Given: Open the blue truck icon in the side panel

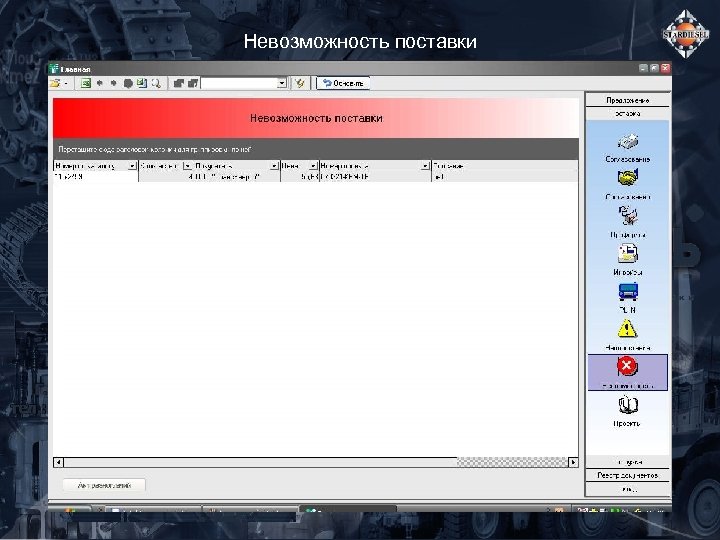Looking at the screenshot, I should [x=628, y=292].
